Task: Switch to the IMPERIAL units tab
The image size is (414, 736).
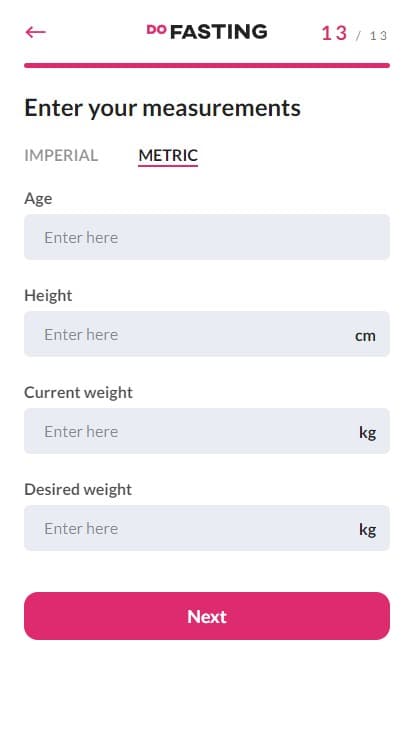Action: tap(61, 155)
